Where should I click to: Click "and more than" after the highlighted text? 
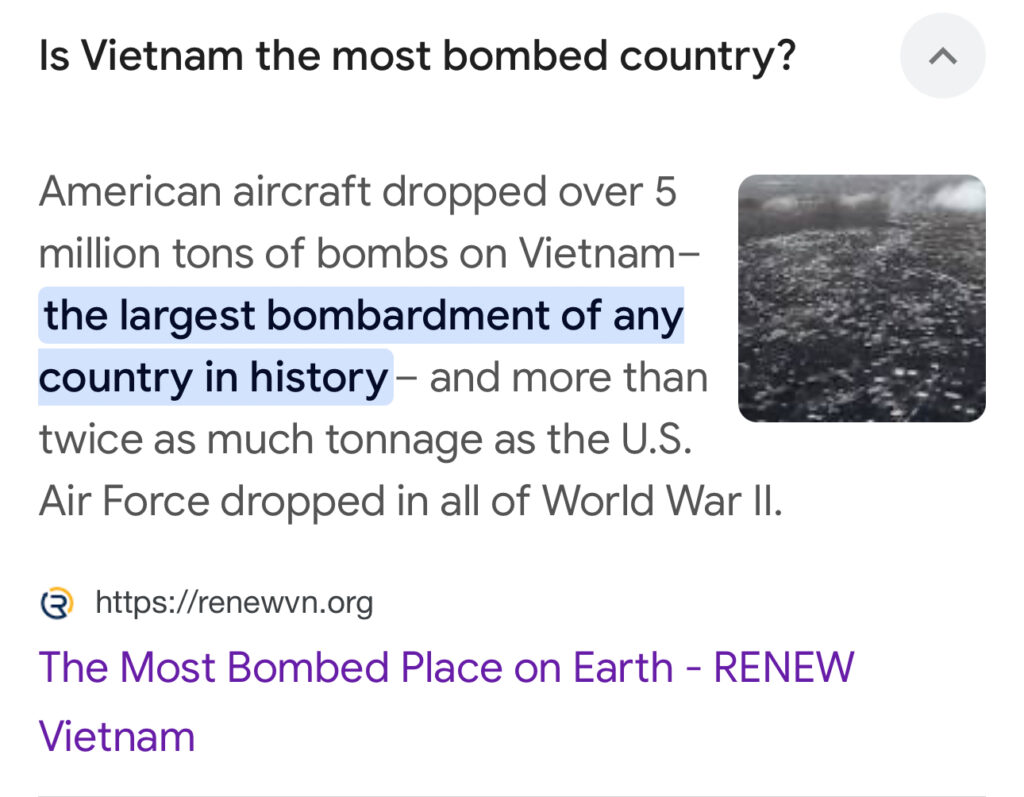[568, 378]
